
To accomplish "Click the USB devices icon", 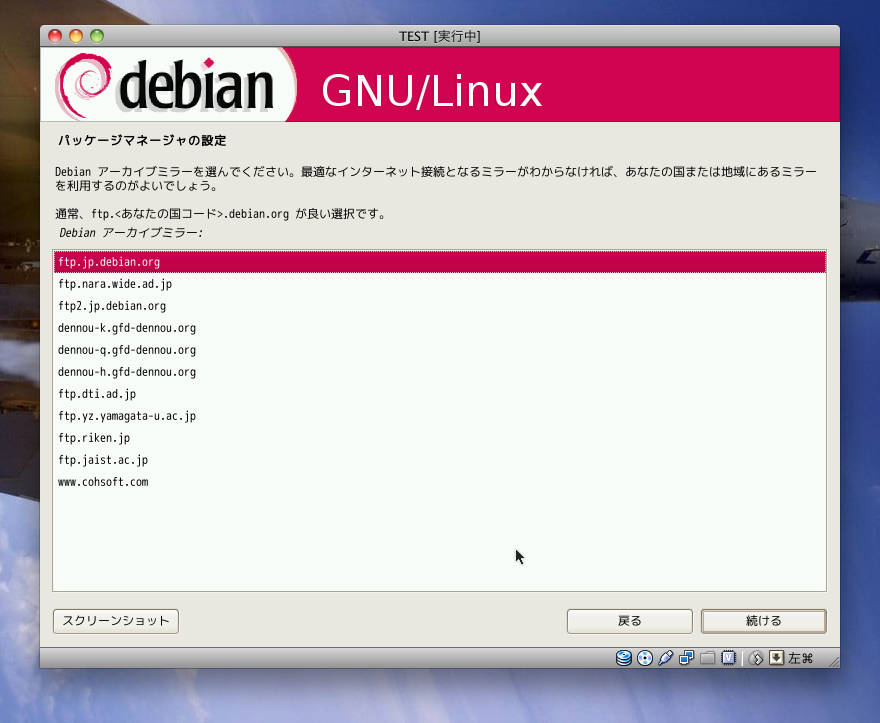I will tap(666, 658).
